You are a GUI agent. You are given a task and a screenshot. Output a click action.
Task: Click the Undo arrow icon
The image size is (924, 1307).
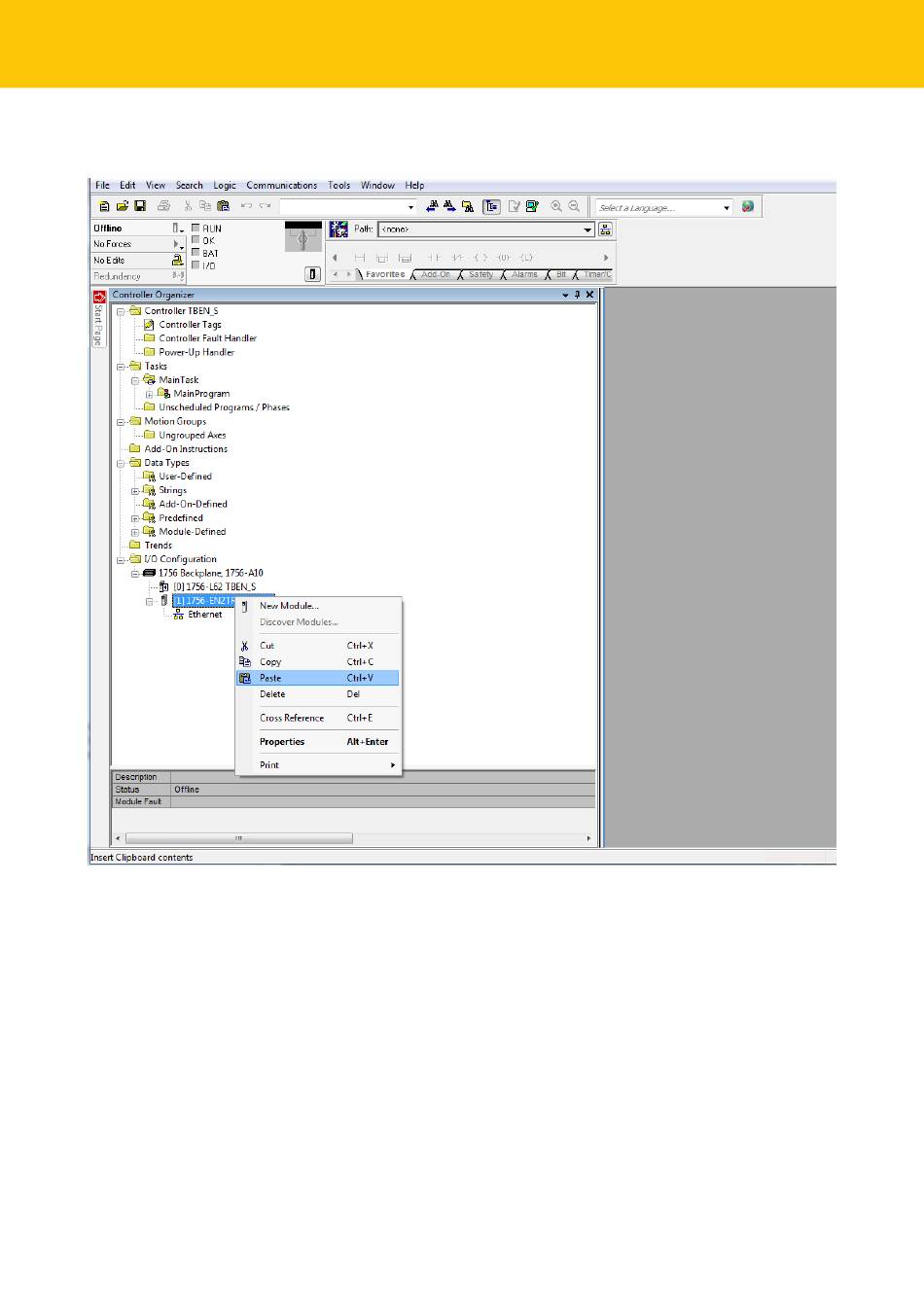point(246,206)
